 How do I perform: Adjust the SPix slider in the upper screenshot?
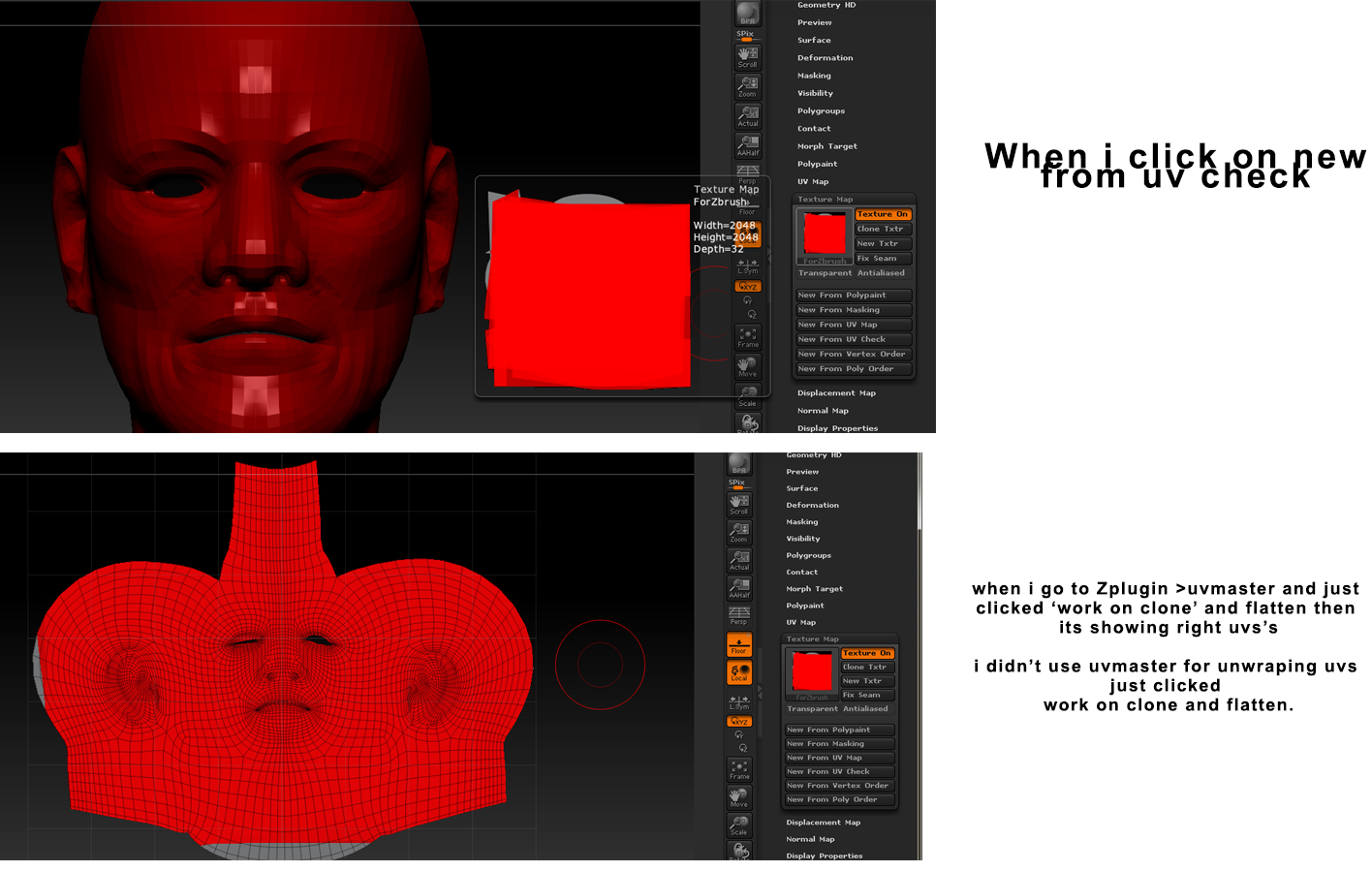(748, 36)
